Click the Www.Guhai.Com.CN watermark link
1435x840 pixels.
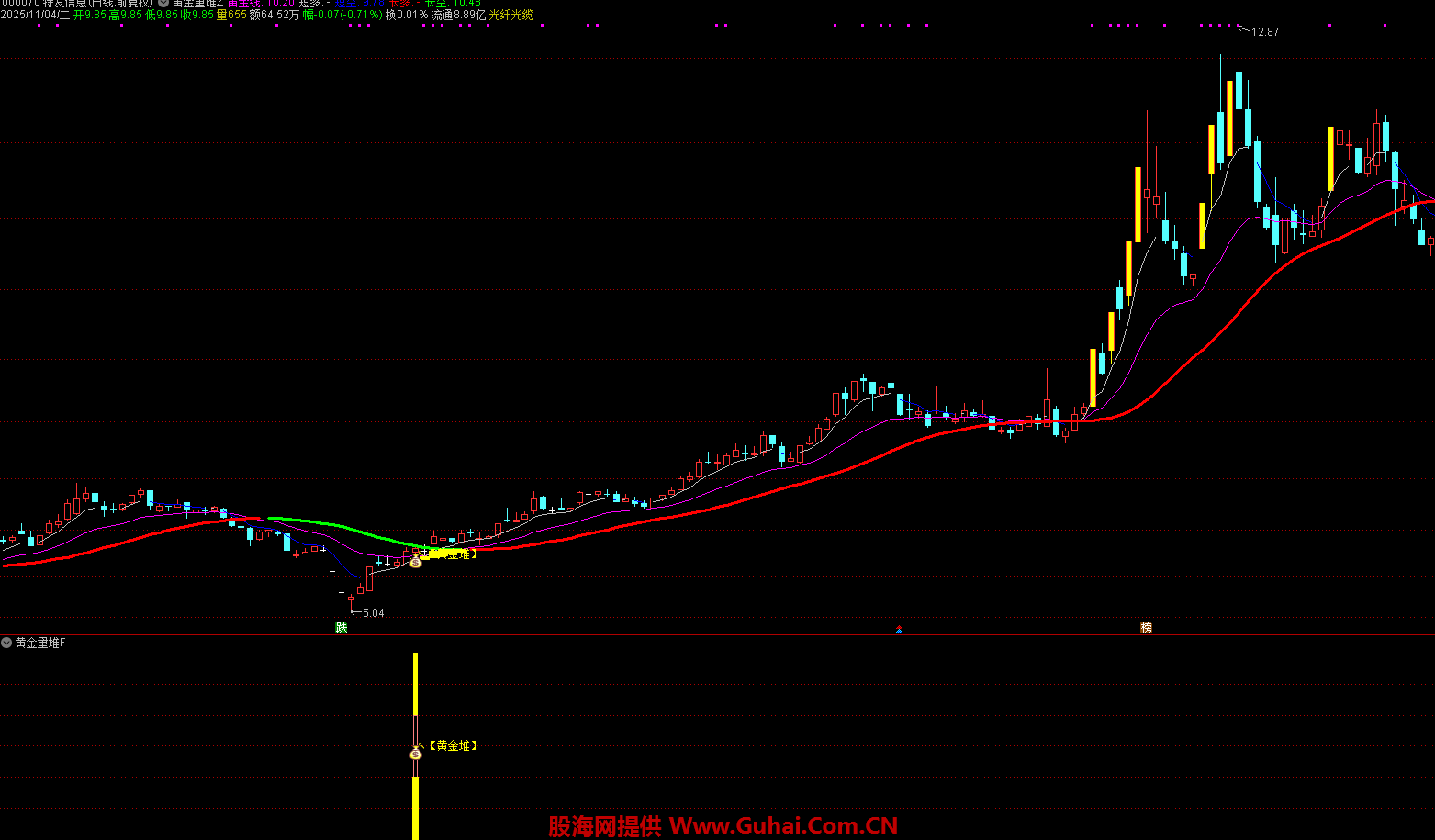783,826
